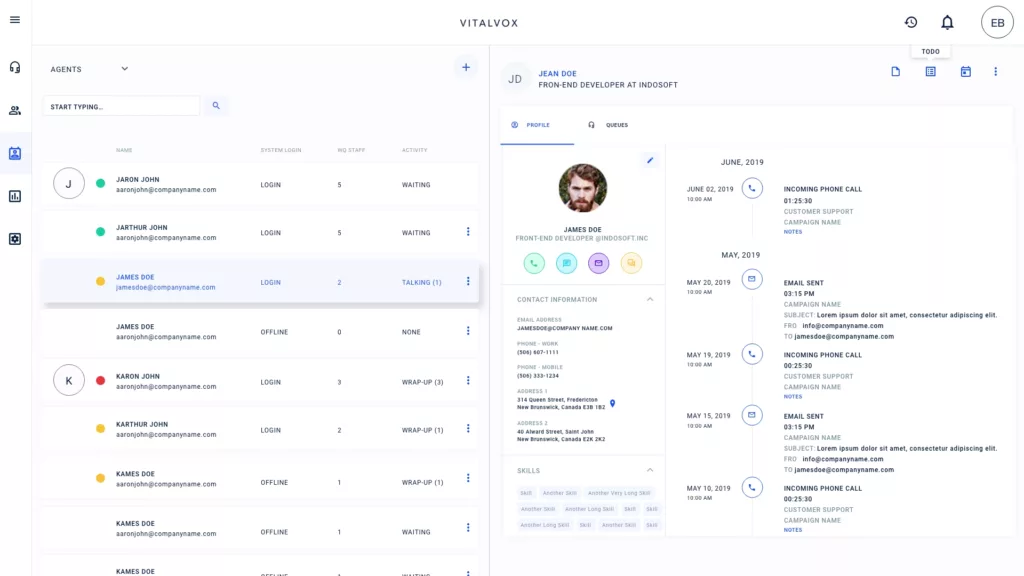
Task: Click the add agent plus button
Action: tap(466, 67)
